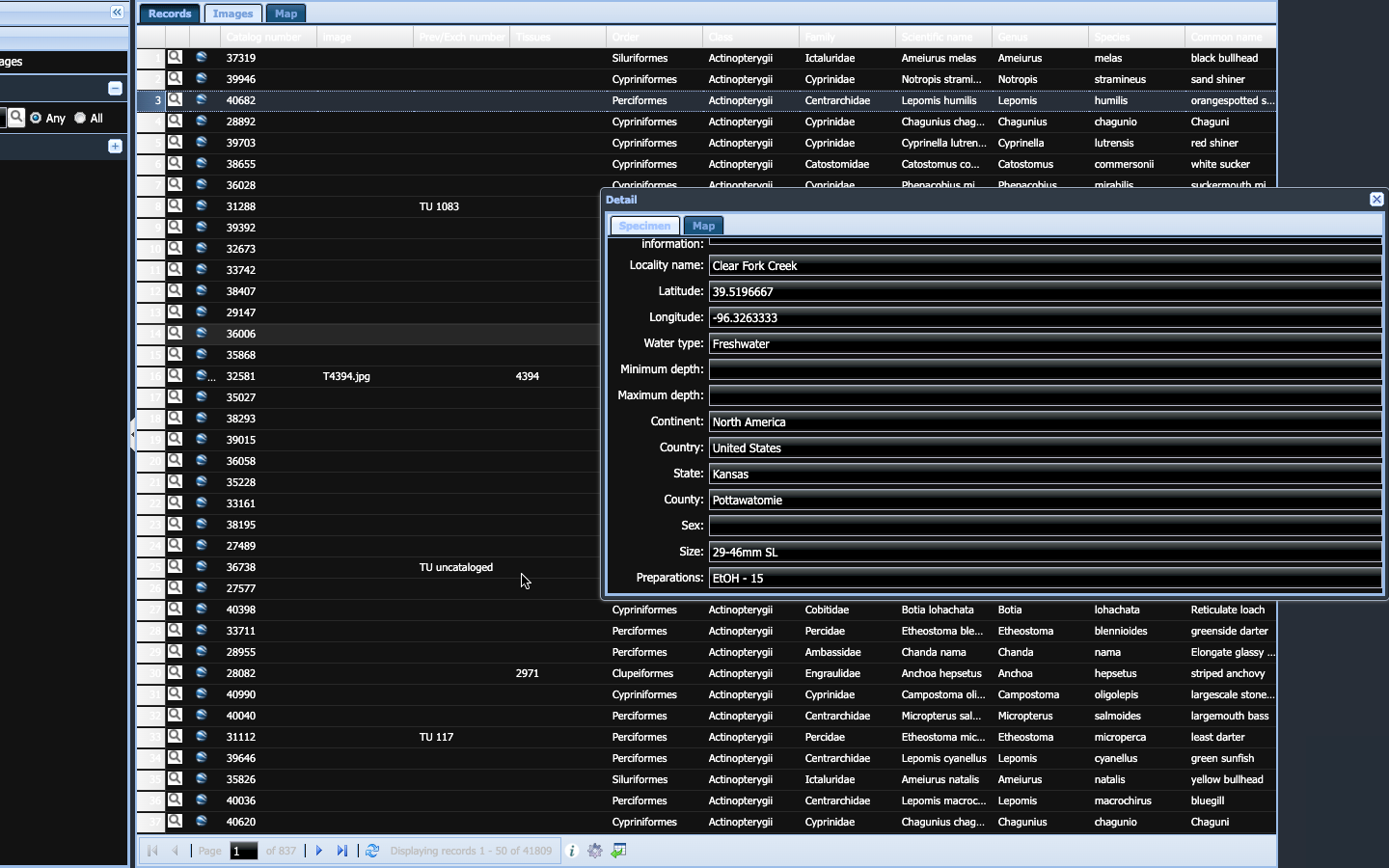Select row with common name 'yellow bullhead'
This screenshot has width=1389, height=868.
[707, 779]
